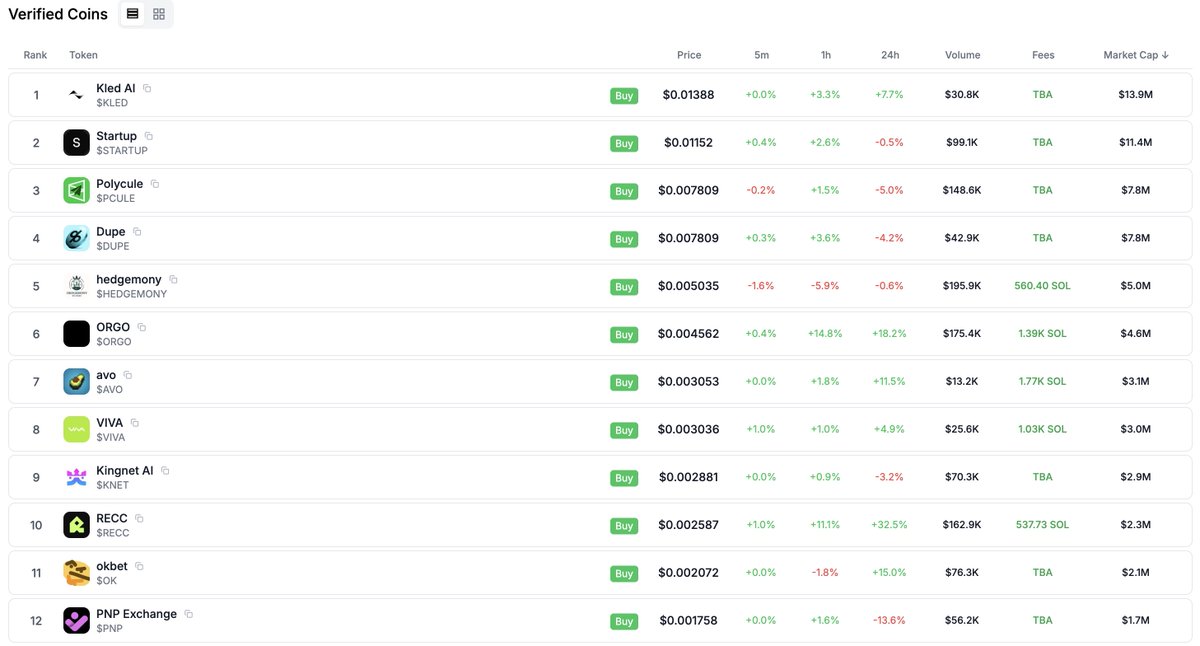This screenshot has height=646, width=1200.
Task: Copy okbet token address
Action: 139,566
